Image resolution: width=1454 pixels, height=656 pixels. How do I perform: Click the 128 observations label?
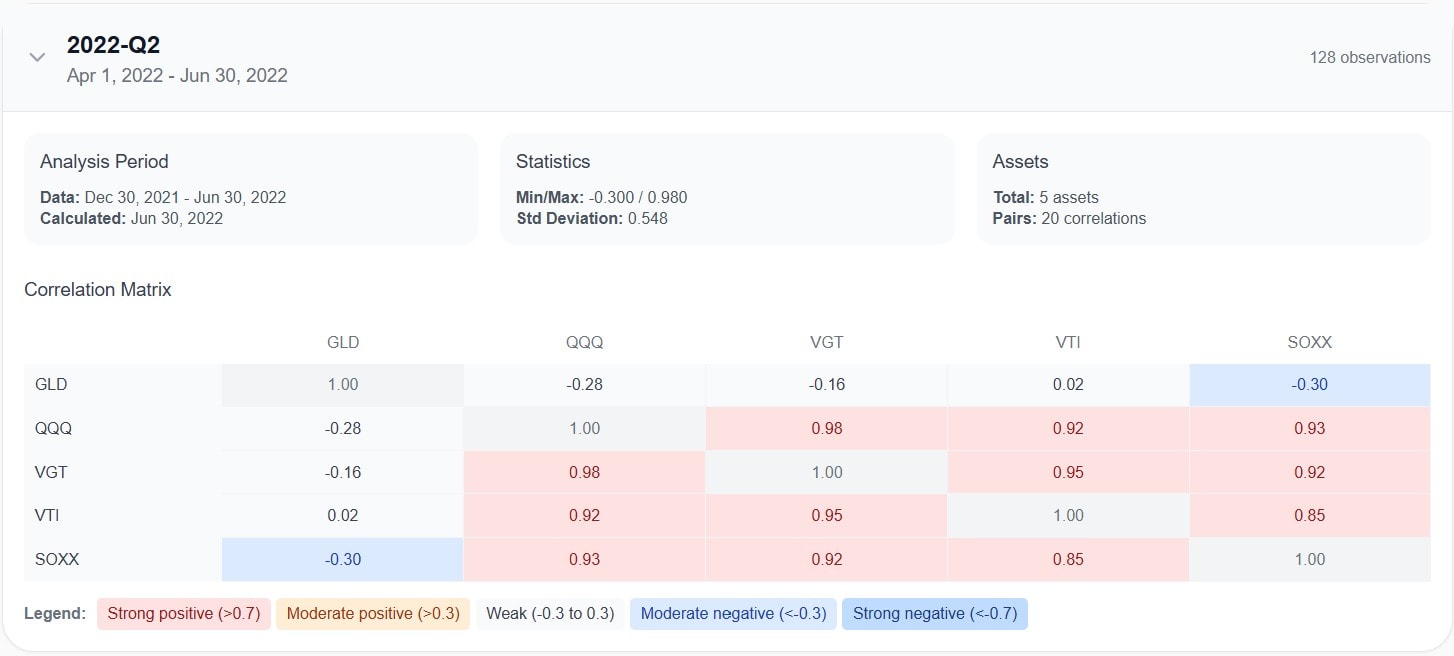coord(1371,57)
